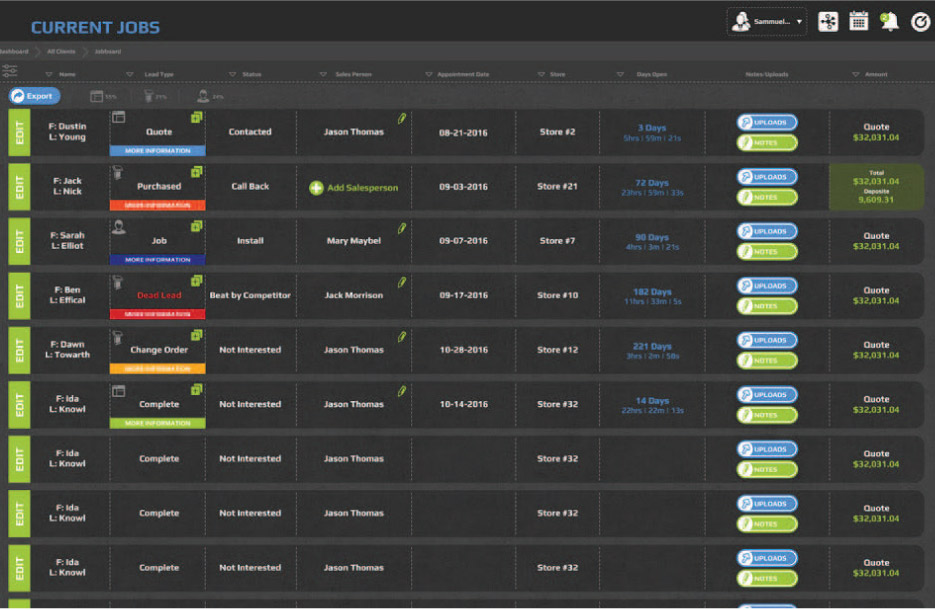Open the calendar icon in header
The image size is (935, 610).
(x=858, y=21)
